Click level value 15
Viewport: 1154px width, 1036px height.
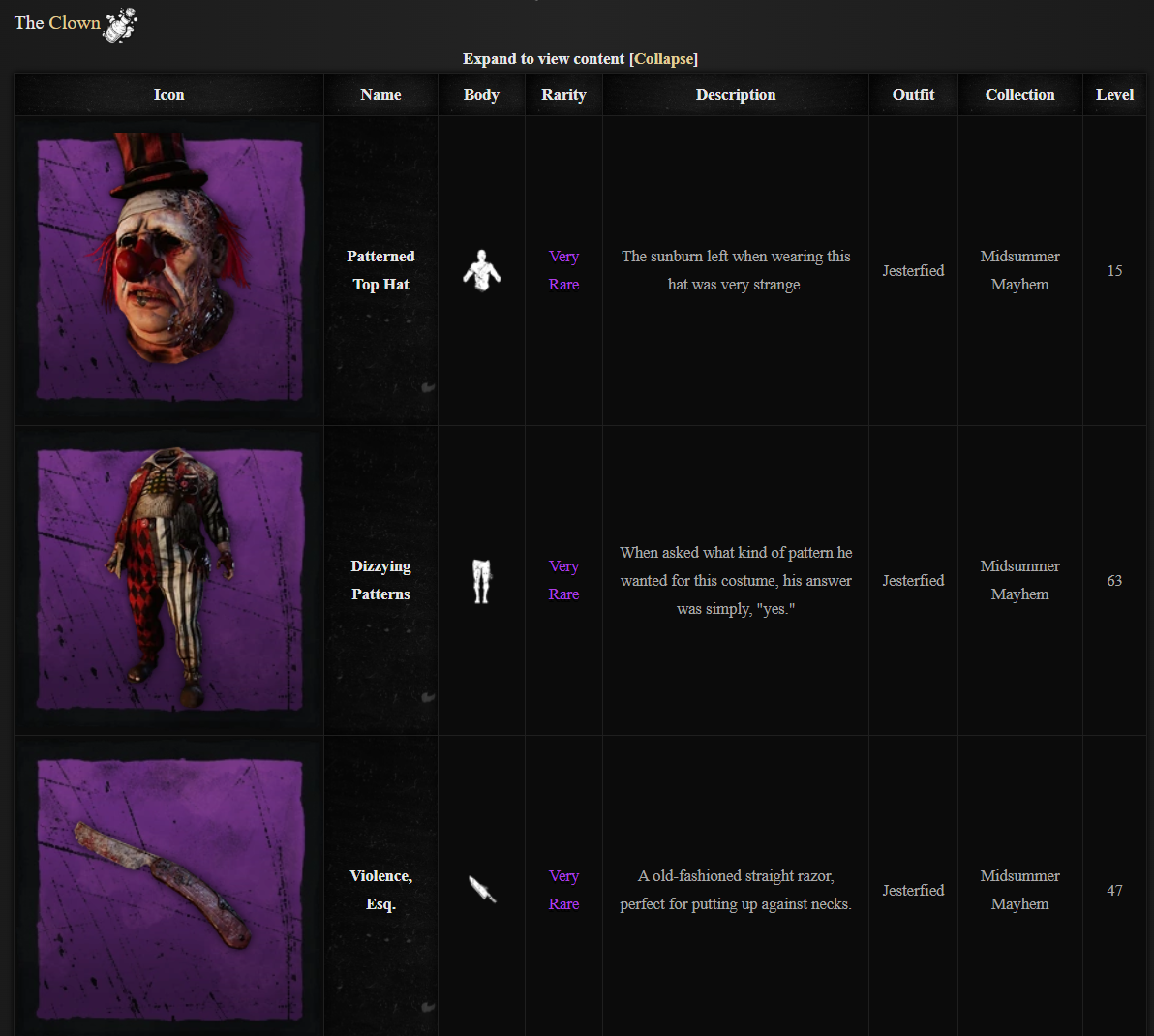tap(1114, 271)
